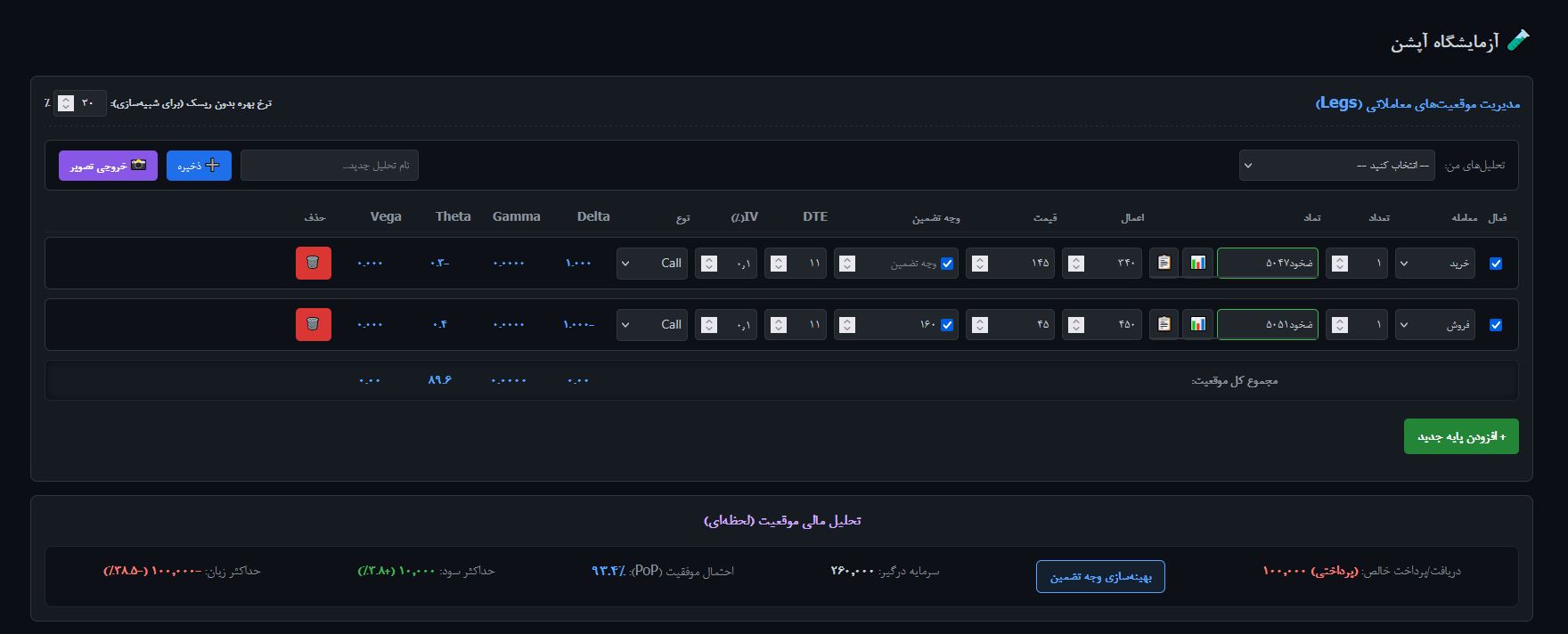Toggle the وجه تضمین checkbox in the خرید row

(x=947, y=264)
